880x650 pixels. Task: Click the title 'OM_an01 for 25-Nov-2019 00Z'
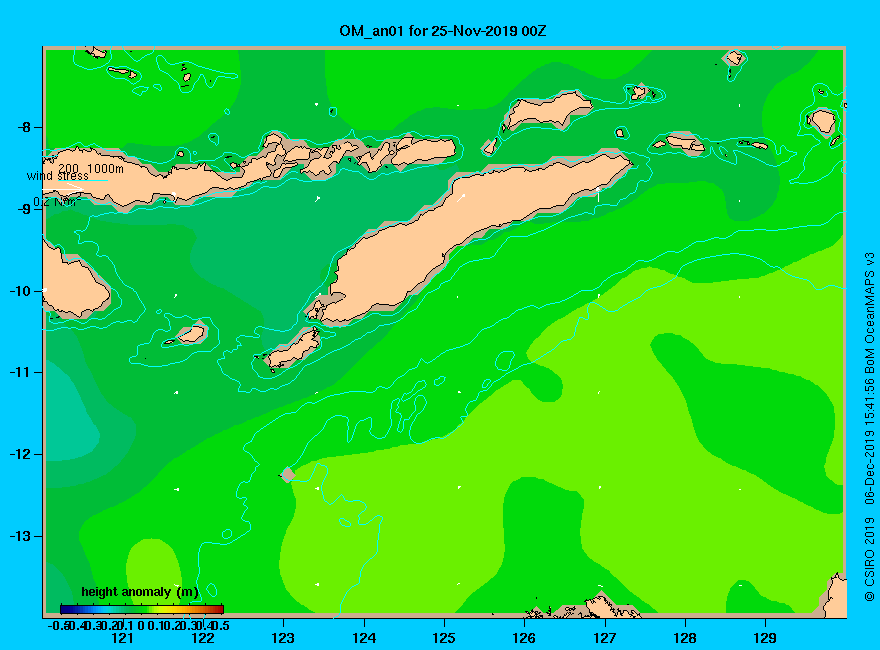click(x=442, y=30)
